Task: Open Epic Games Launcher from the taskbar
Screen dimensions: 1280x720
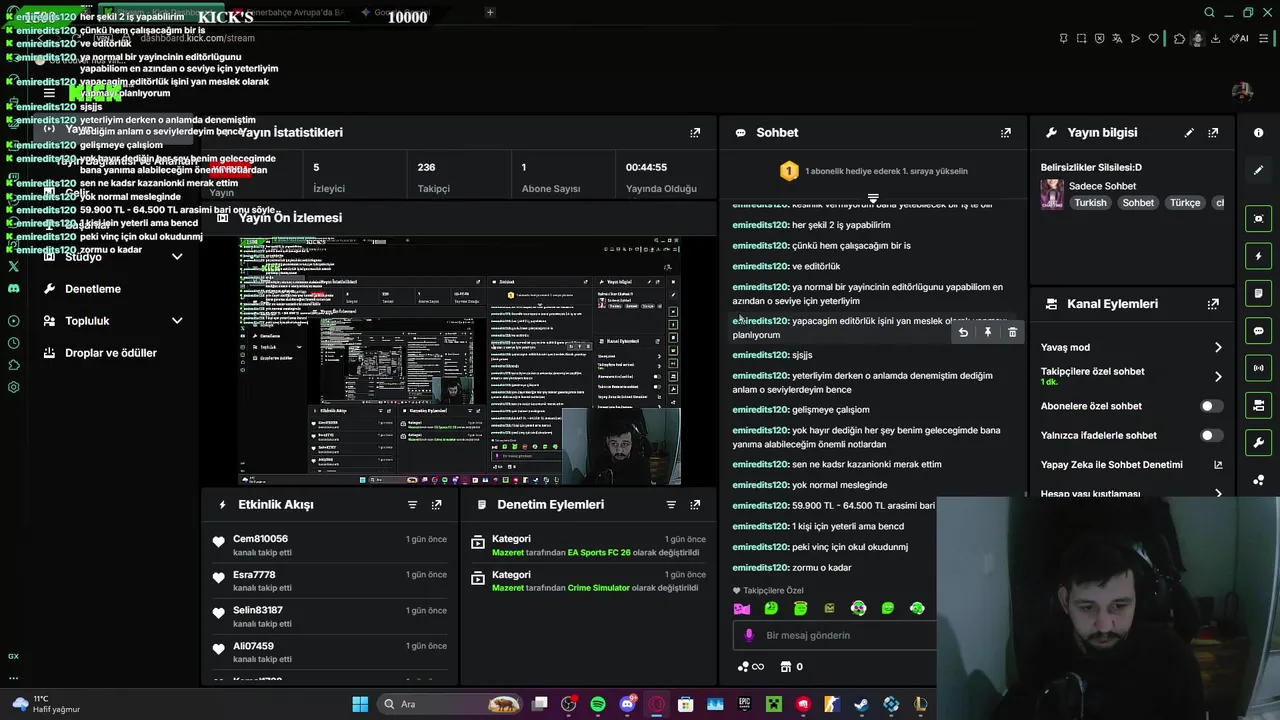Action: (744, 704)
